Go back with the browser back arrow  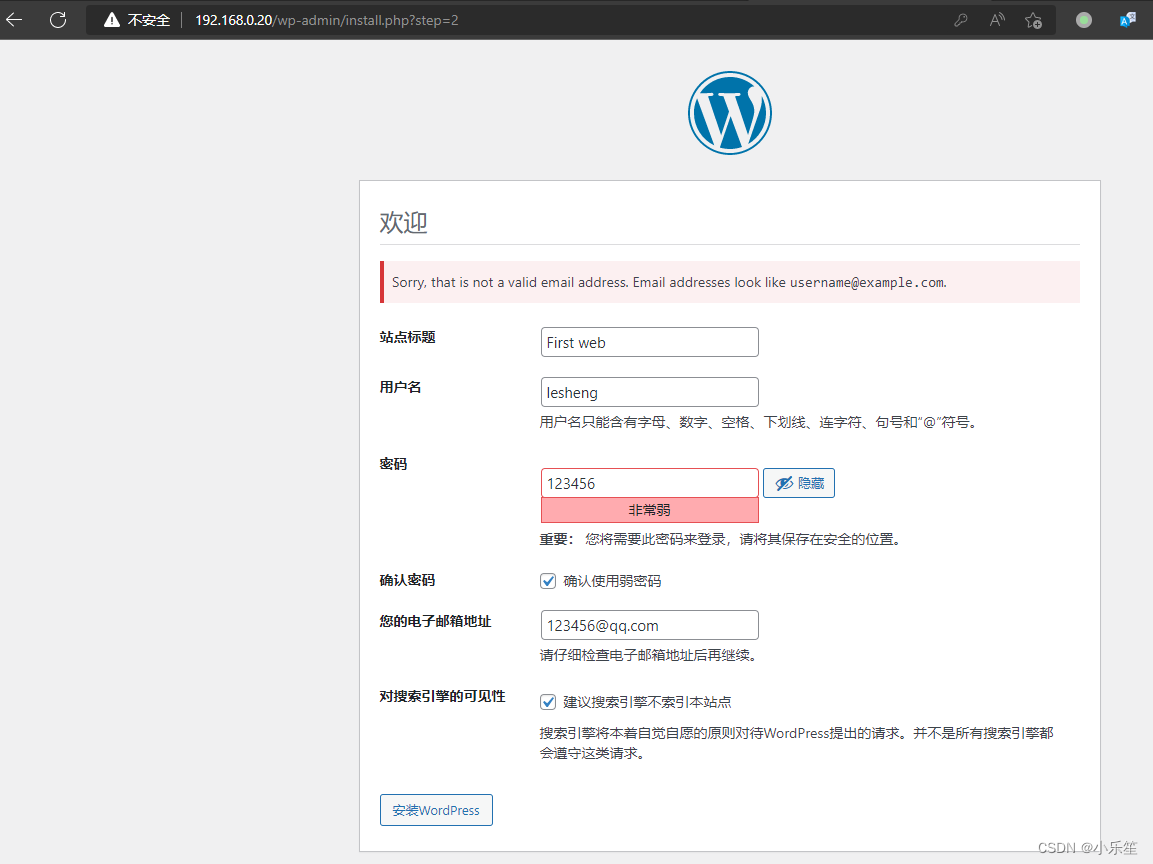pos(15,20)
